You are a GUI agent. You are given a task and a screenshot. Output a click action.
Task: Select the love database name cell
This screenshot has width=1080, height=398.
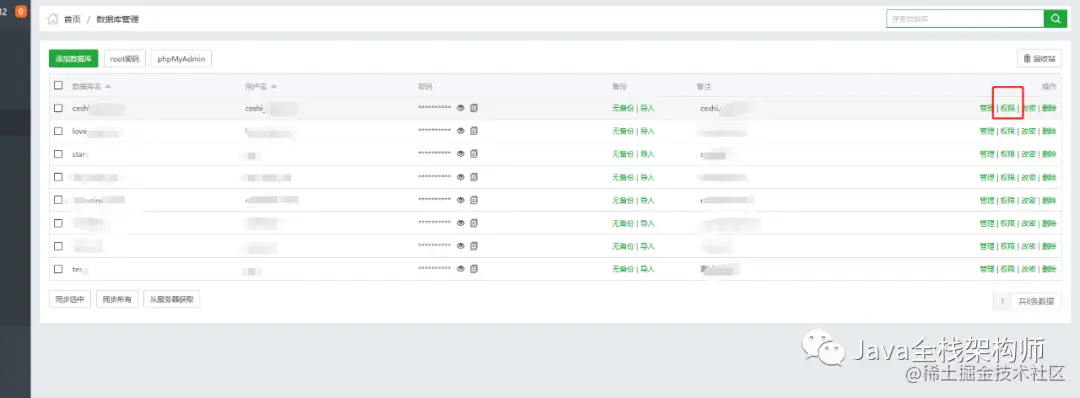tap(96, 131)
